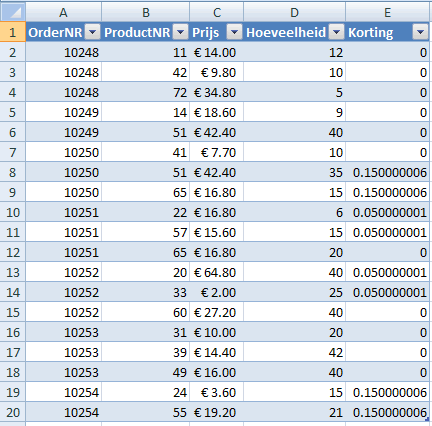This screenshot has height=426, width=432.
Task: Select price cell € 18.60
Action: pyautogui.click(x=217, y=112)
